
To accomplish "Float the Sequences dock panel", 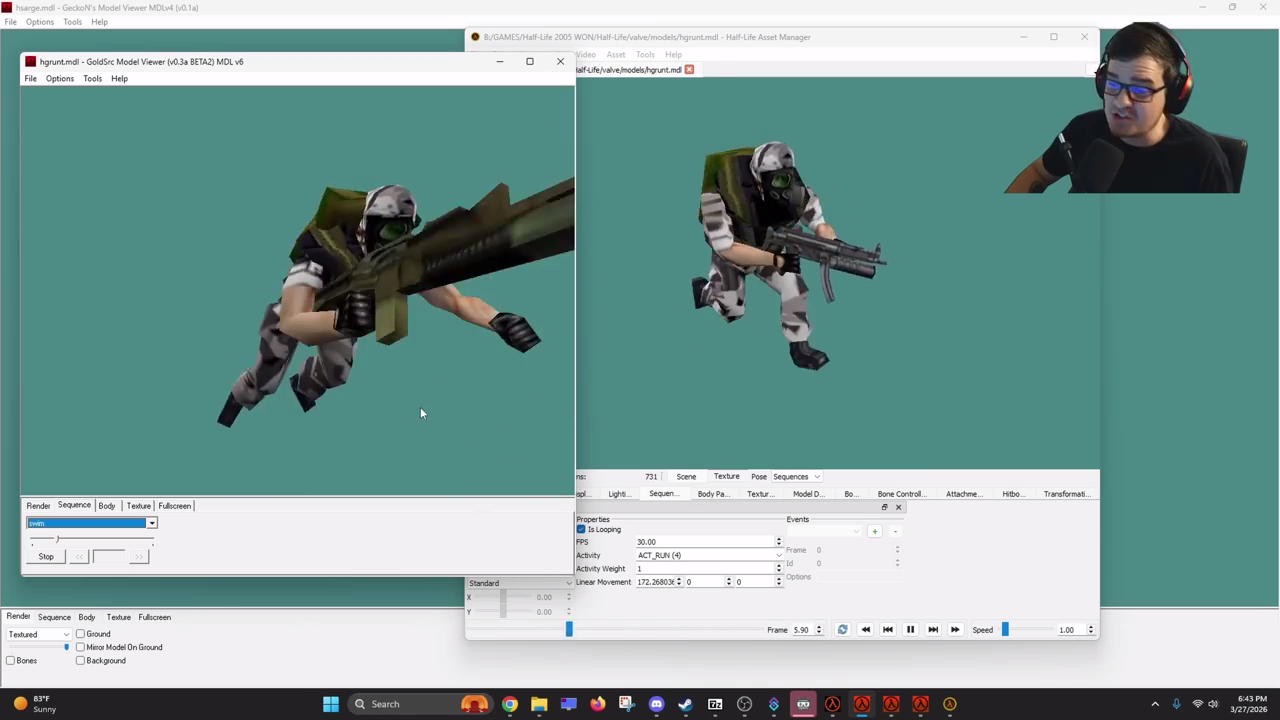I will tap(884, 507).
